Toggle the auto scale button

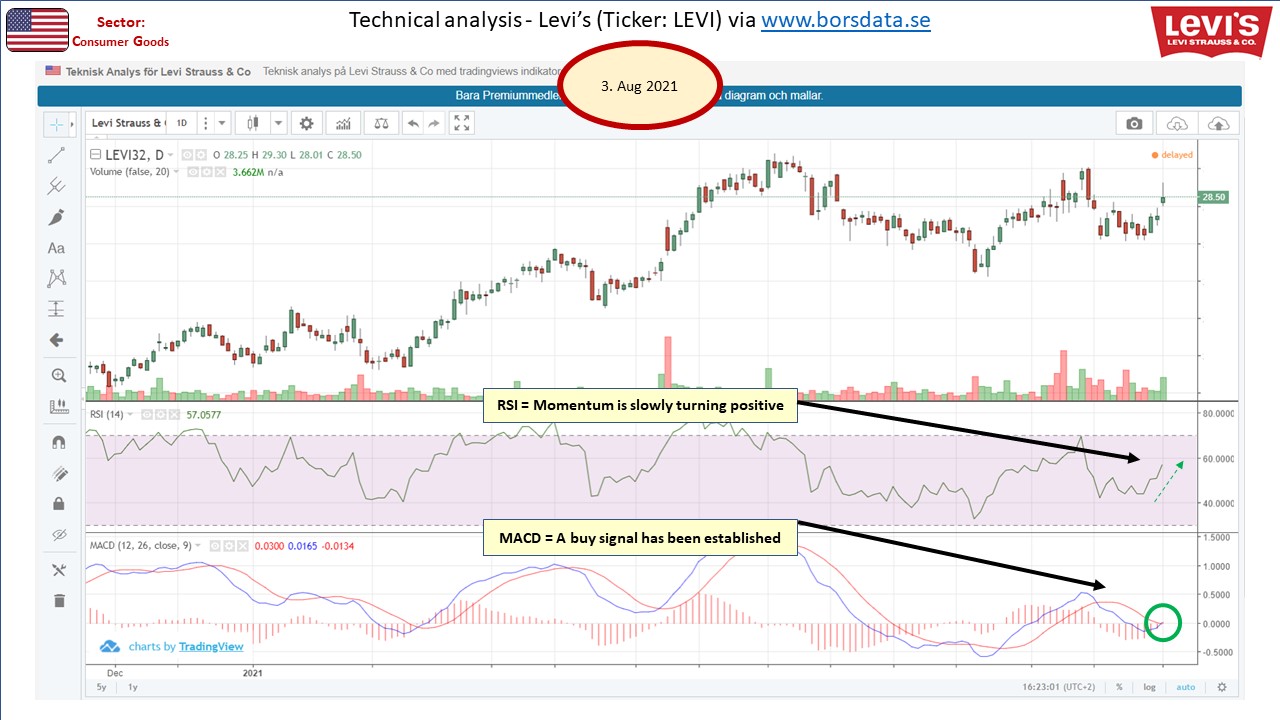(1185, 687)
